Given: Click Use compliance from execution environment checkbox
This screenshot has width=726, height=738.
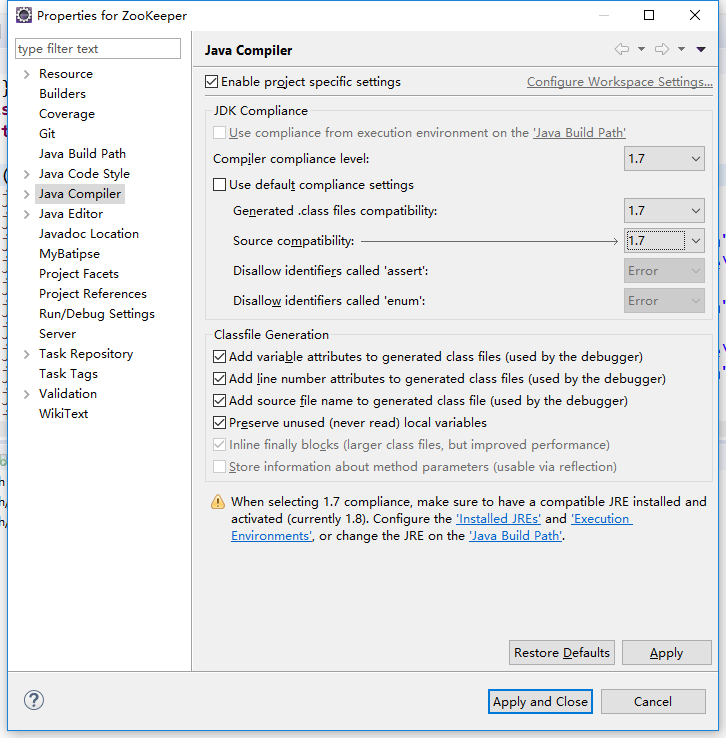Looking at the screenshot, I should tap(219, 133).
